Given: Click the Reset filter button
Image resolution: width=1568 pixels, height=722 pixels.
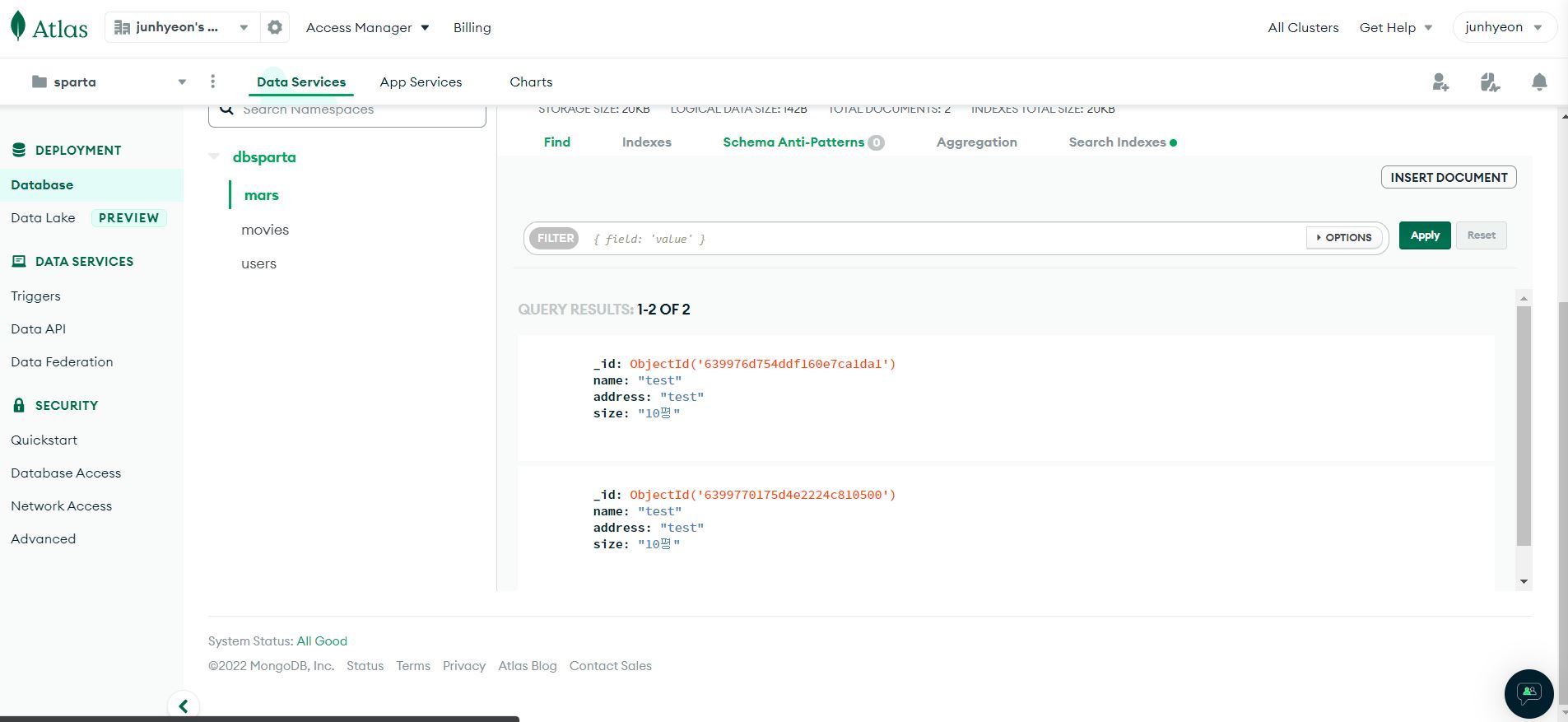Looking at the screenshot, I should [x=1482, y=235].
